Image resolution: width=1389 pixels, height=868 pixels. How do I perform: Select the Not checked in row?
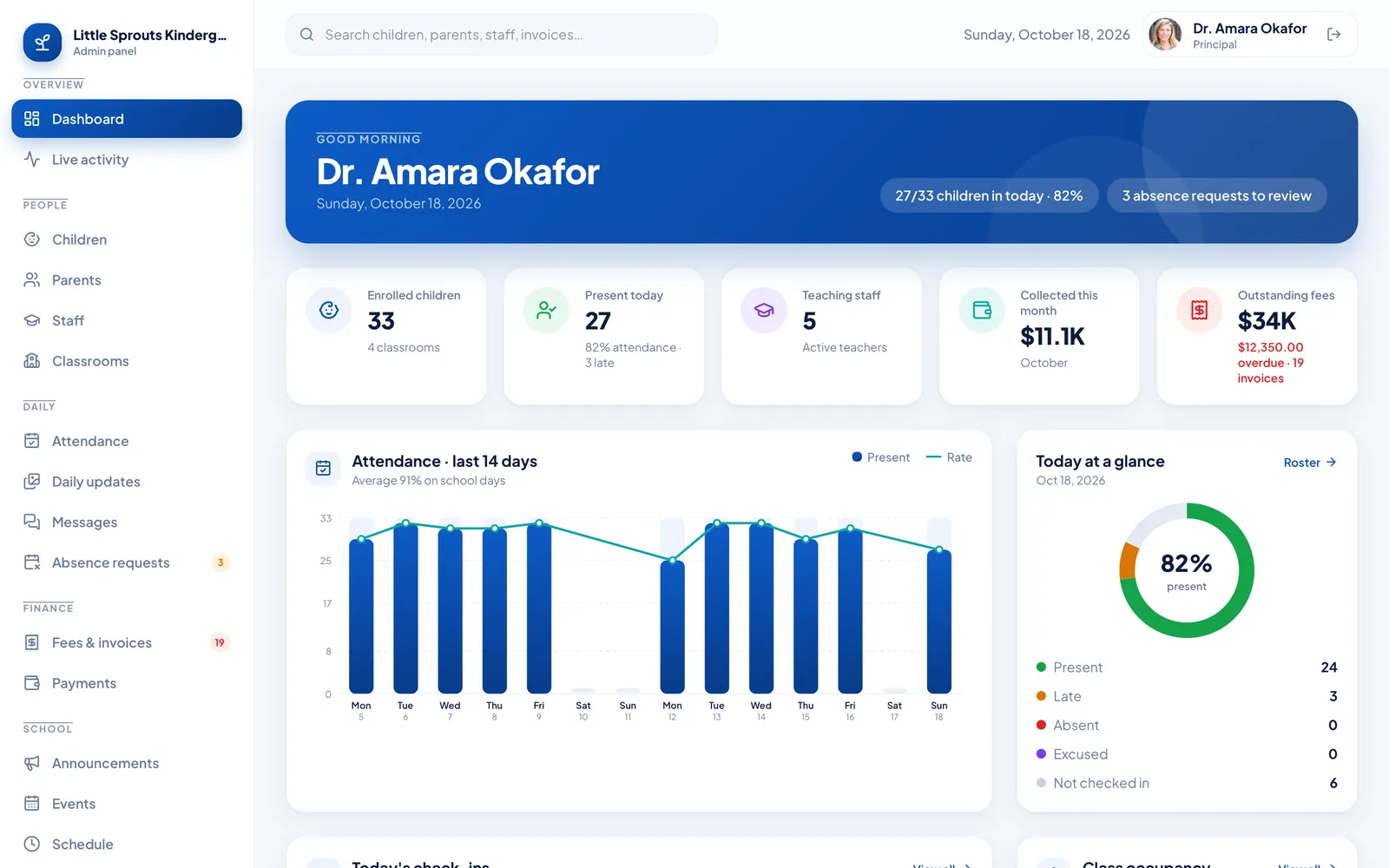tap(1187, 783)
